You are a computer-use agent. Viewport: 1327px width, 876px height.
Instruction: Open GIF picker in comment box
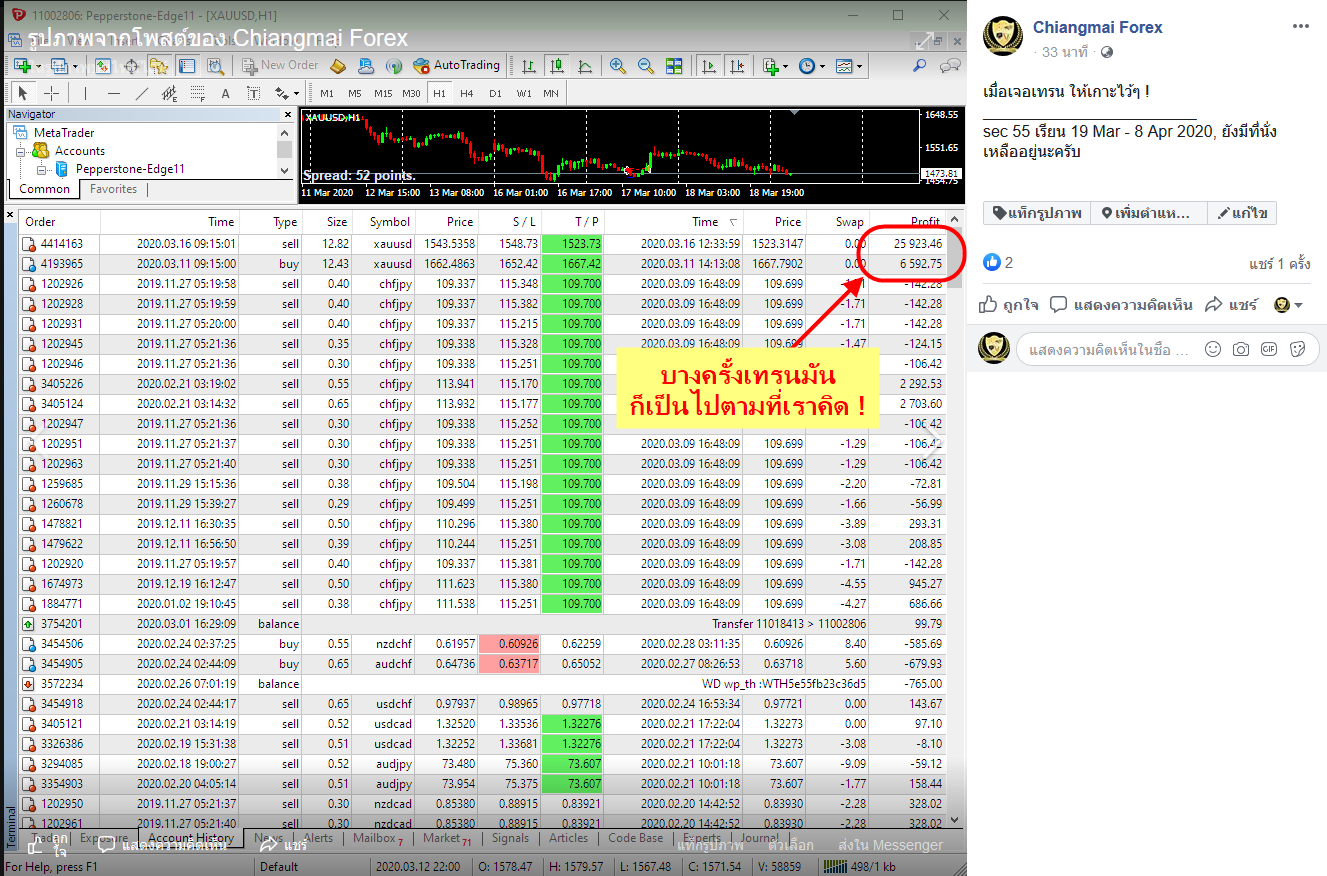click(x=1269, y=349)
